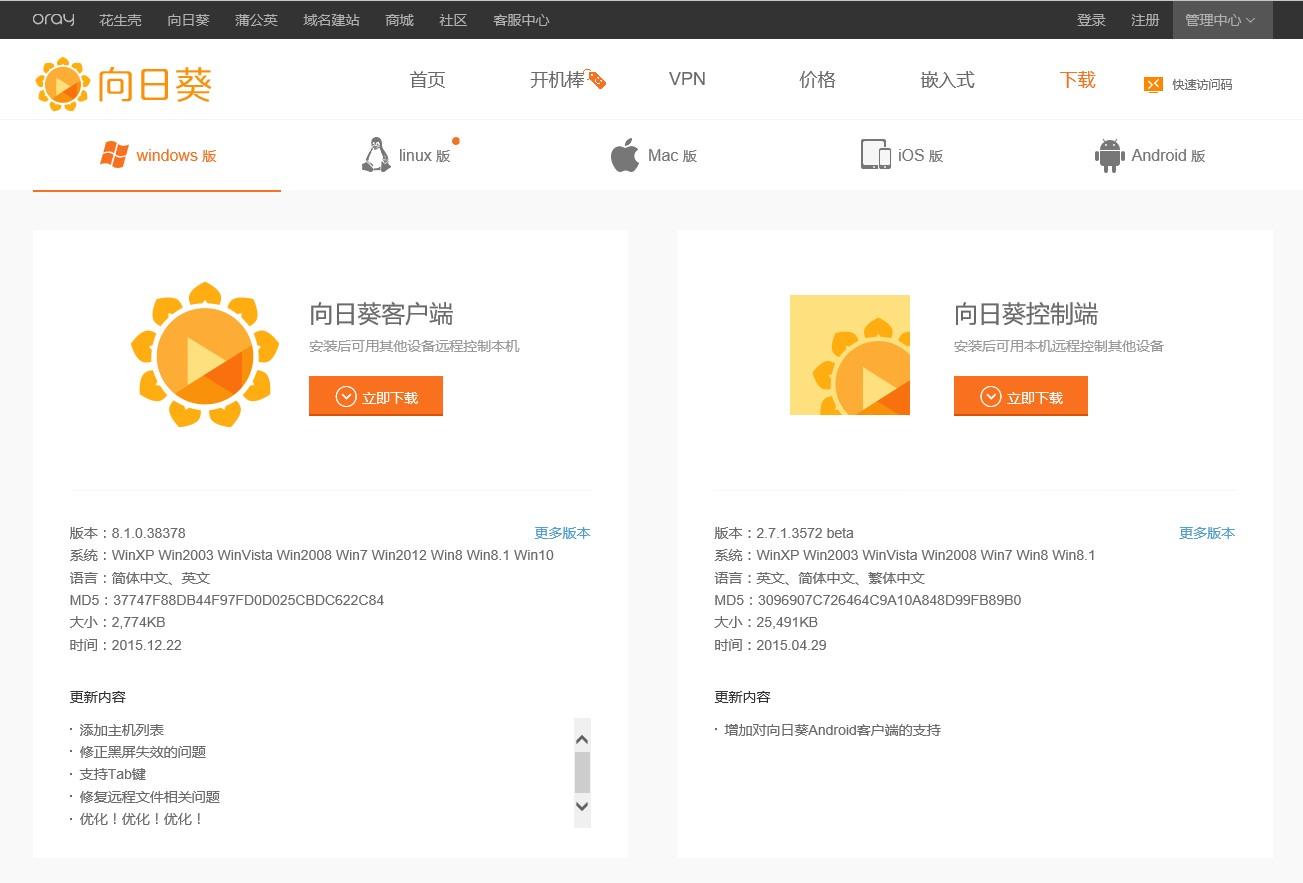Click the 向日葵 sunflower logo in header
The height and width of the screenshot is (883, 1303).
coord(123,84)
